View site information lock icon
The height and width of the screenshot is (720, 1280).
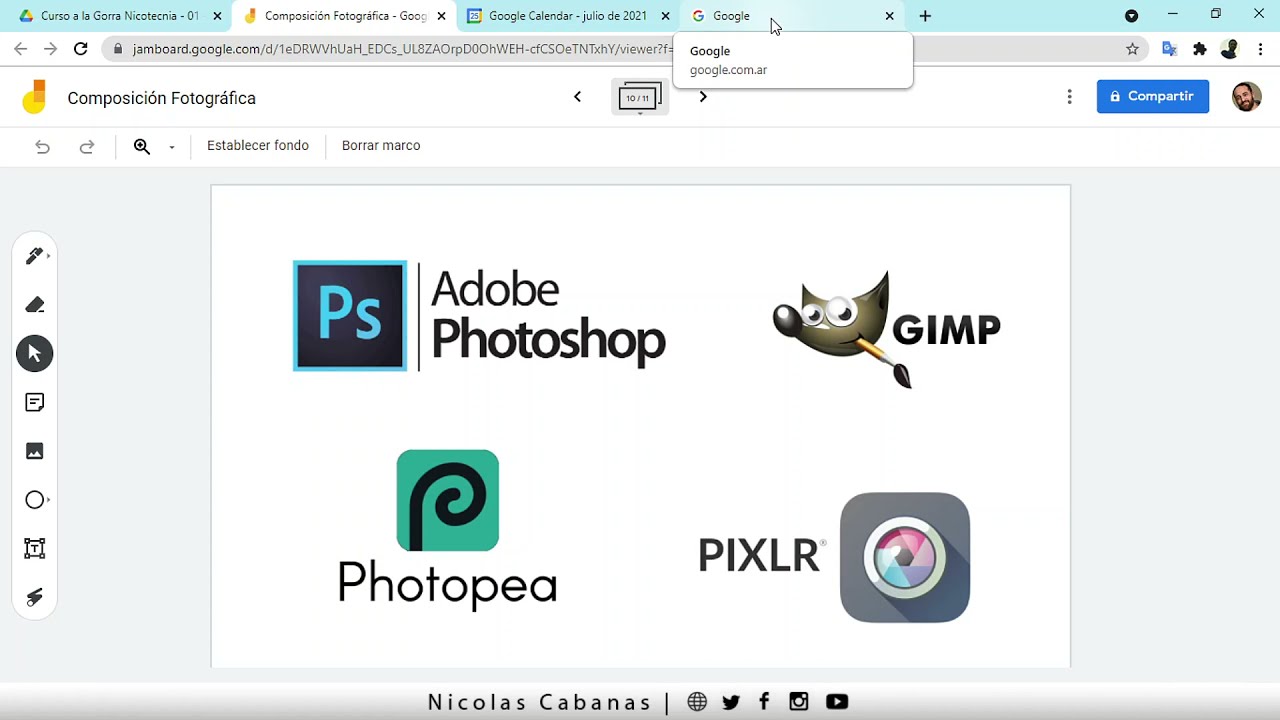coord(118,48)
